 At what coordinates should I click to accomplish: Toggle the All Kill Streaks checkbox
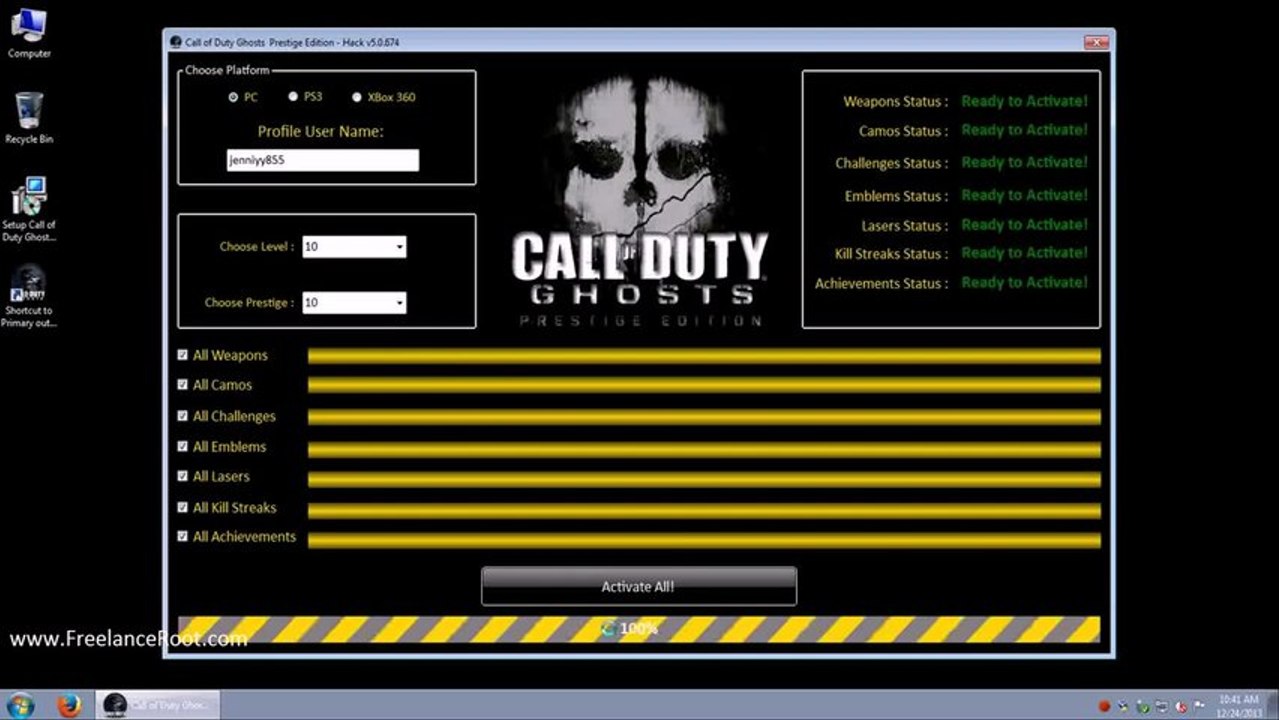183,507
